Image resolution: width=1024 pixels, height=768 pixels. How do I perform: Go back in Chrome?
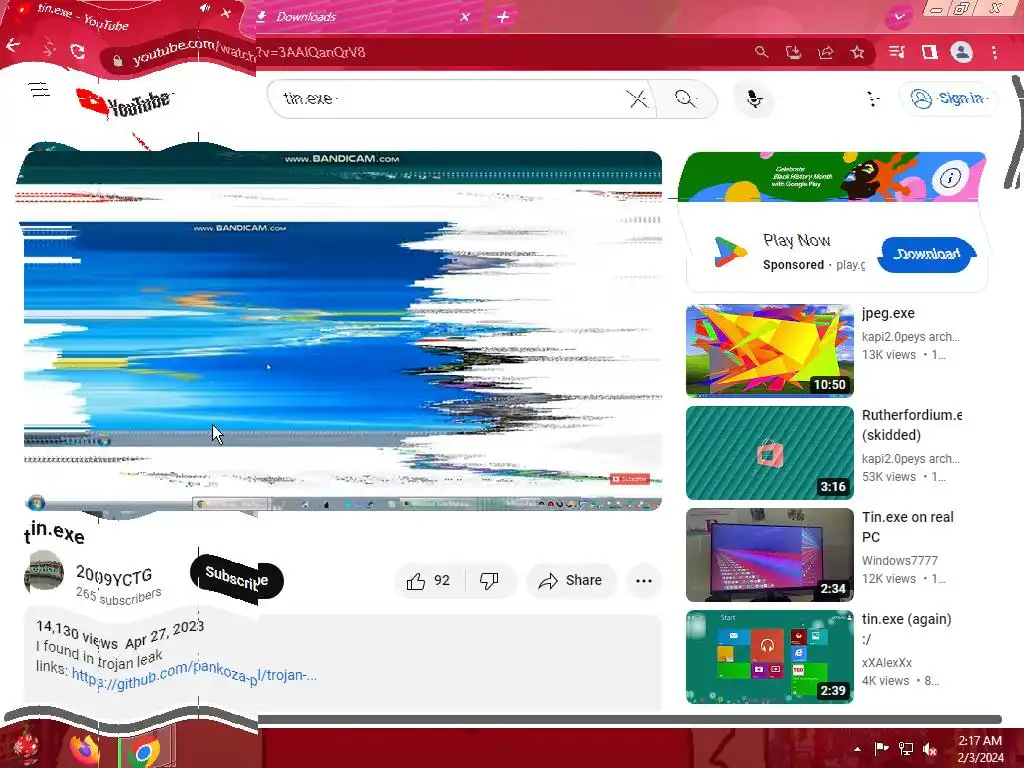pyautogui.click(x=13, y=45)
